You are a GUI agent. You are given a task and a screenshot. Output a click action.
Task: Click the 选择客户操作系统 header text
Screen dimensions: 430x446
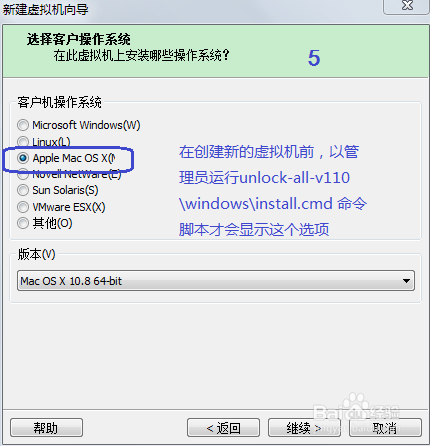coord(79,39)
